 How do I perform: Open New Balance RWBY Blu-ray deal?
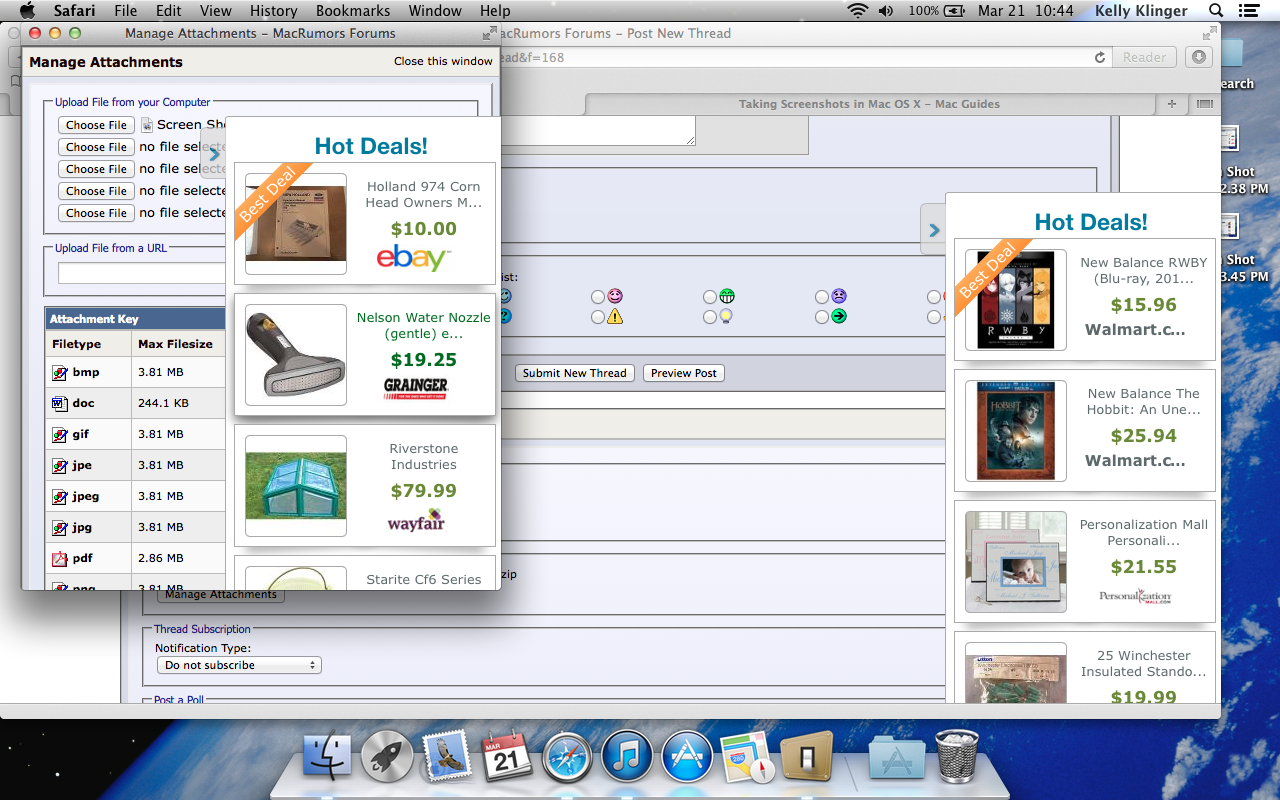(x=1144, y=270)
